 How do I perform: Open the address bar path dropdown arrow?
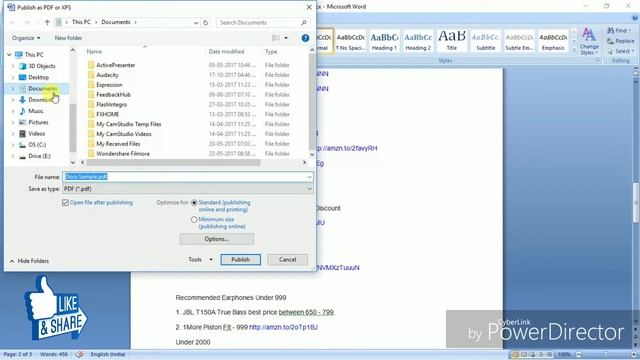(196, 22)
